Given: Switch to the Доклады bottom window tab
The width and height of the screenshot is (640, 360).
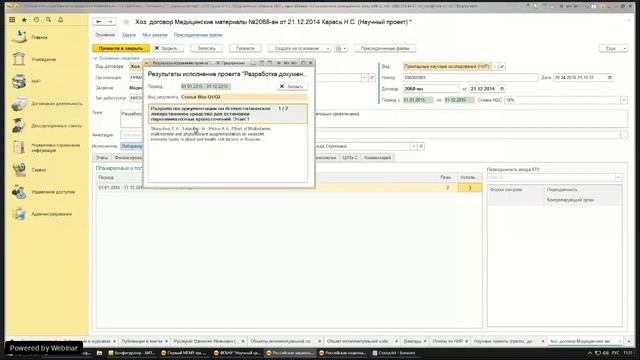Looking at the screenshot, I should click(x=415, y=341).
